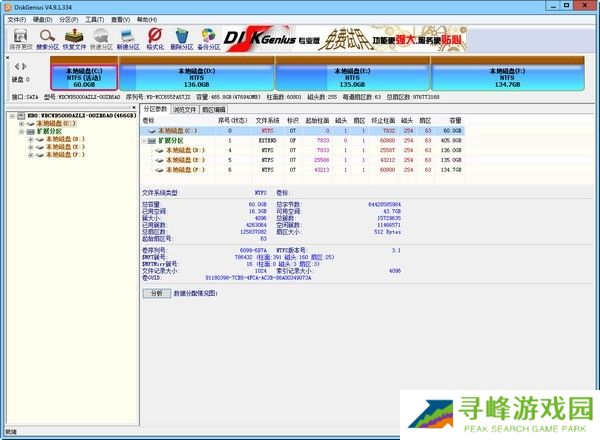Click the Format (格式化) toolbar icon

point(155,37)
